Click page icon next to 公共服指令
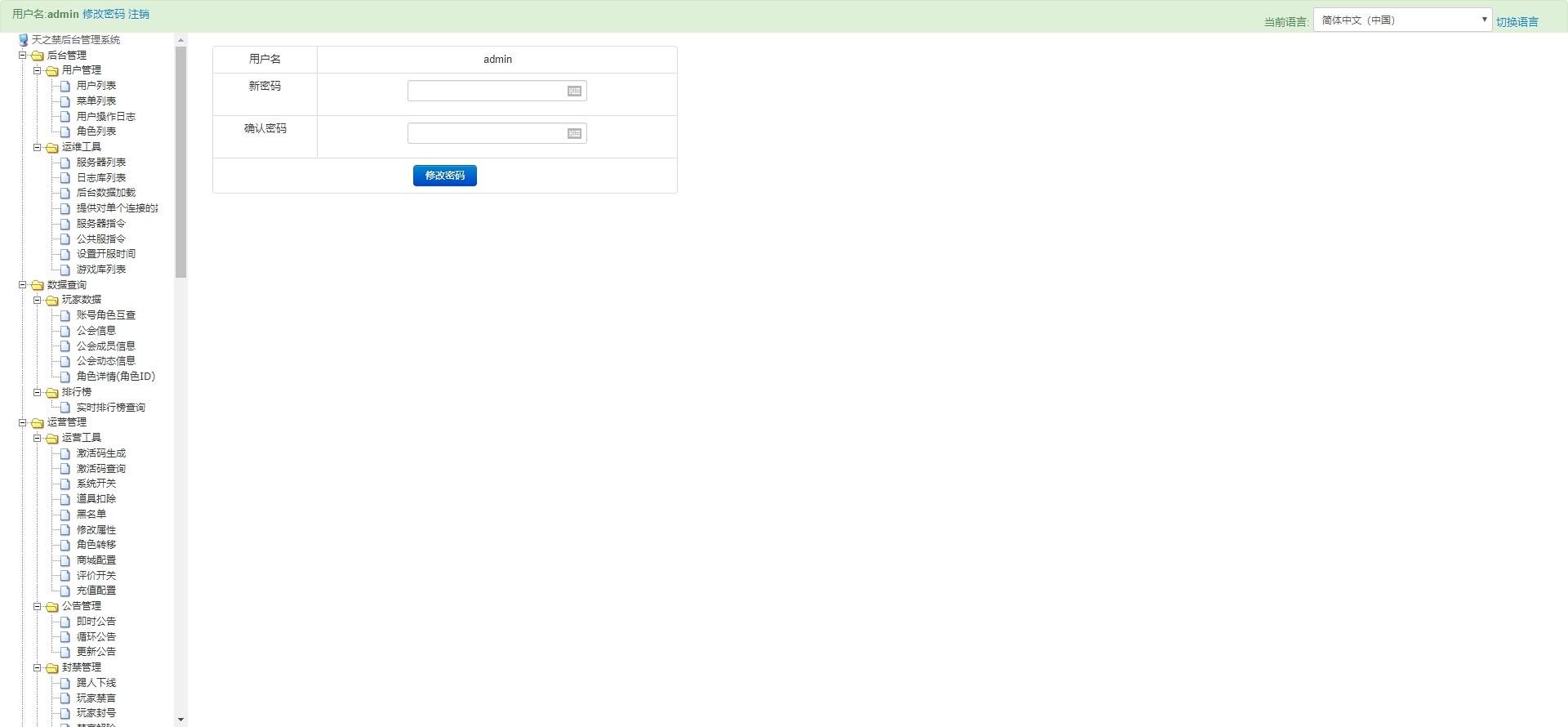Image resolution: width=1568 pixels, height=727 pixels. point(65,239)
